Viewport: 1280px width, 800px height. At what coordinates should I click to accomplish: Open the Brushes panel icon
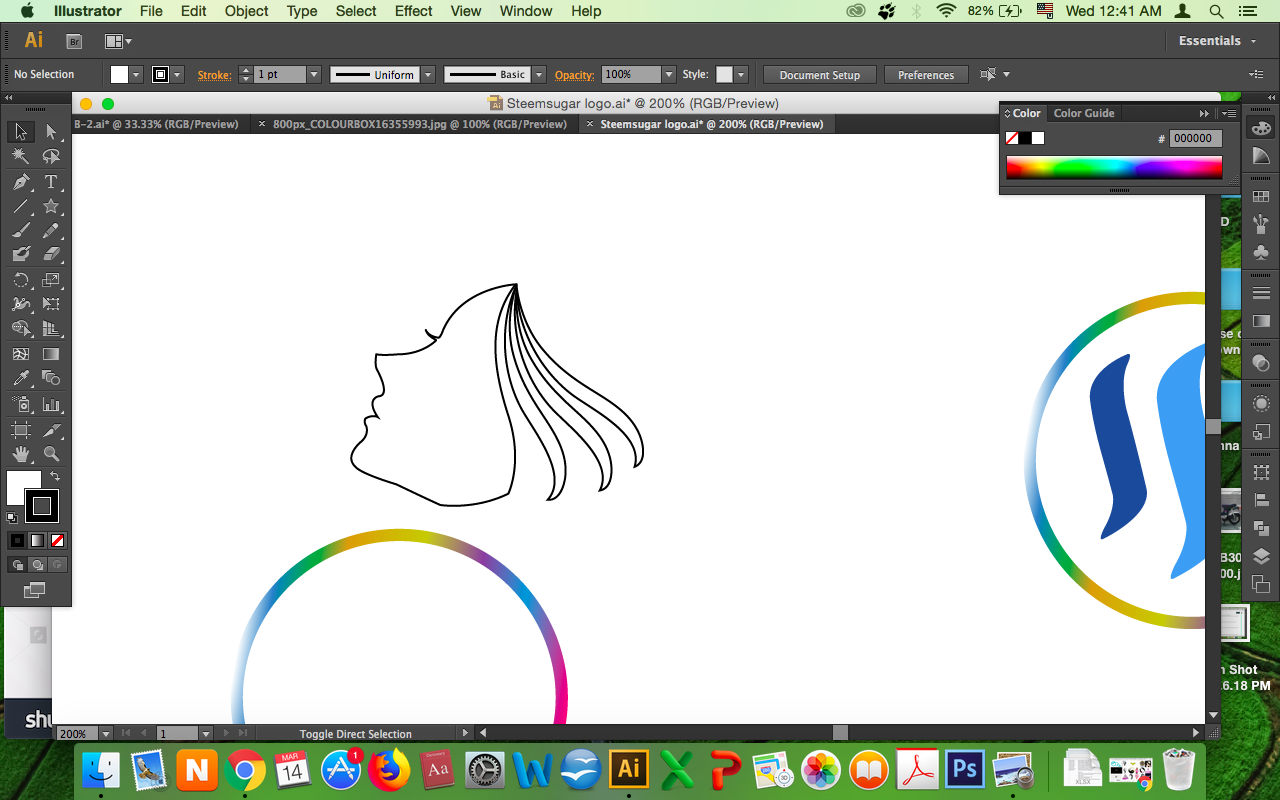point(1261,224)
